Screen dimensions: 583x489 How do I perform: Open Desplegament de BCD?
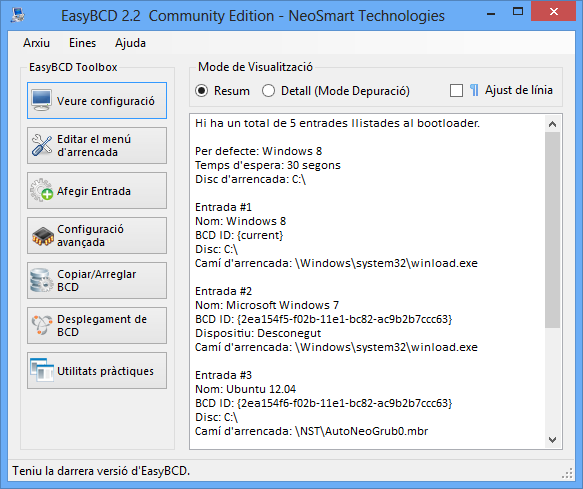tap(97, 326)
